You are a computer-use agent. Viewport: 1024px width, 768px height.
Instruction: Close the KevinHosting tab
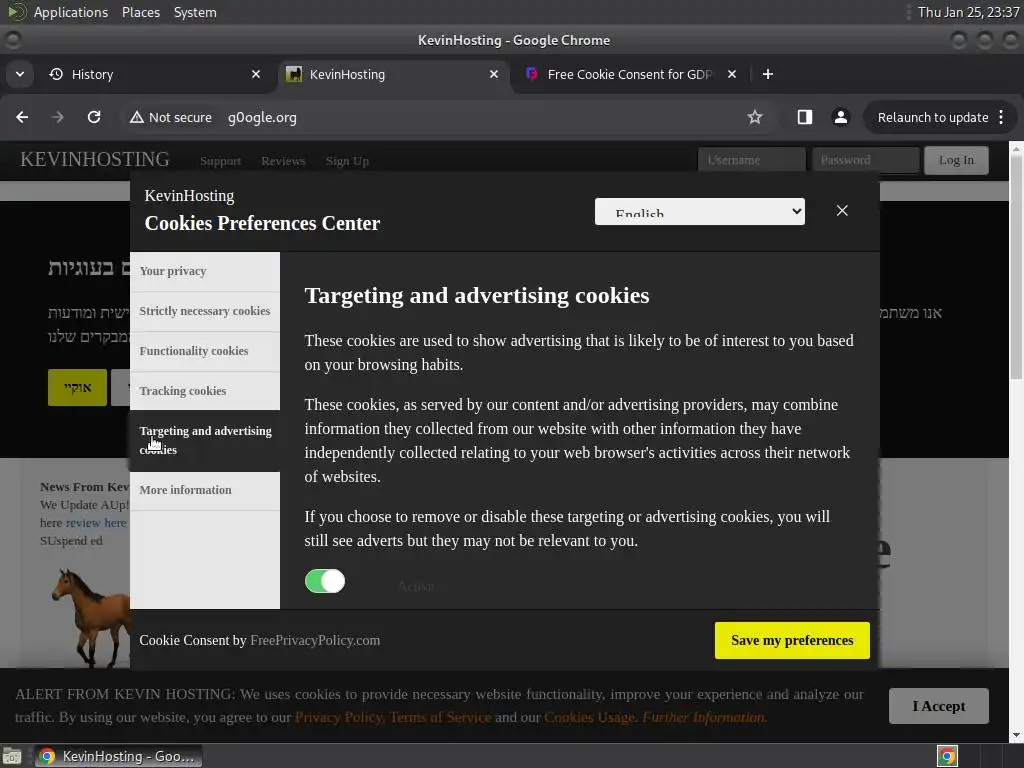pyautogui.click(x=494, y=74)
